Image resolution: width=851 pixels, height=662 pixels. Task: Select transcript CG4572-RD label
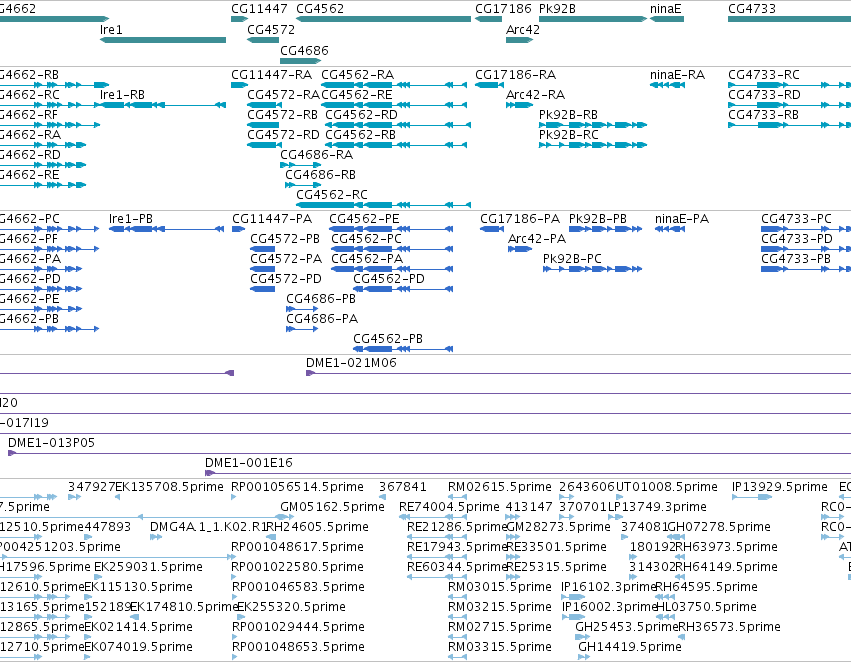coord(283,135)
